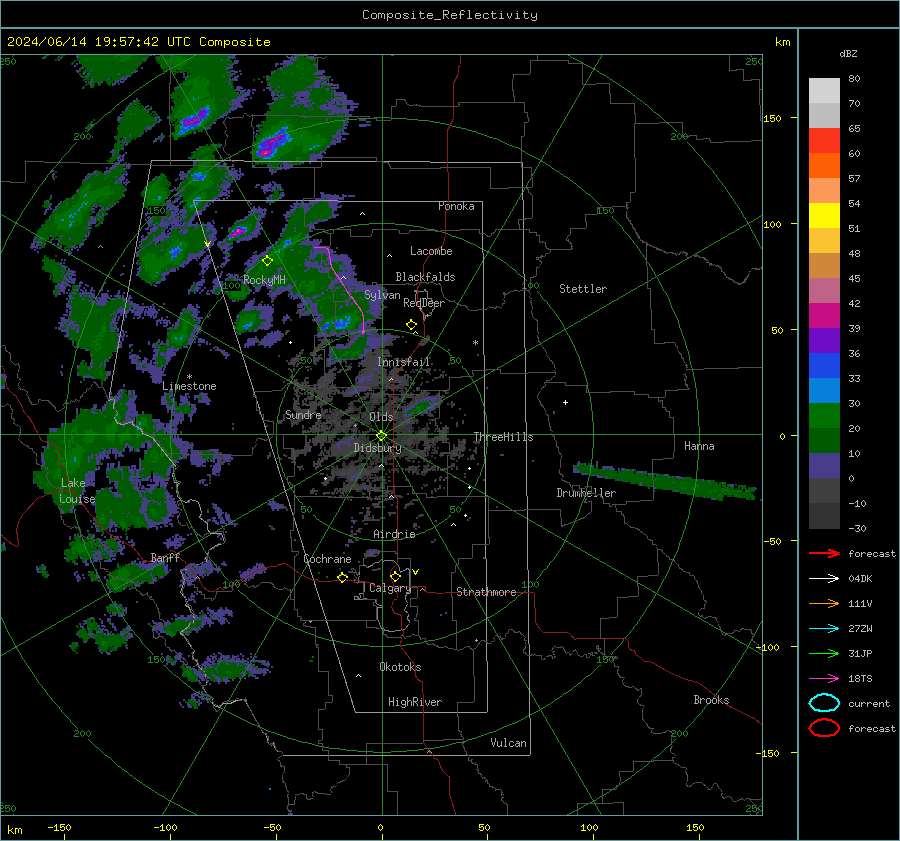Click the white 04DK arrow legend icon
This screenshot has width=900, height=841.
[824, 578]
